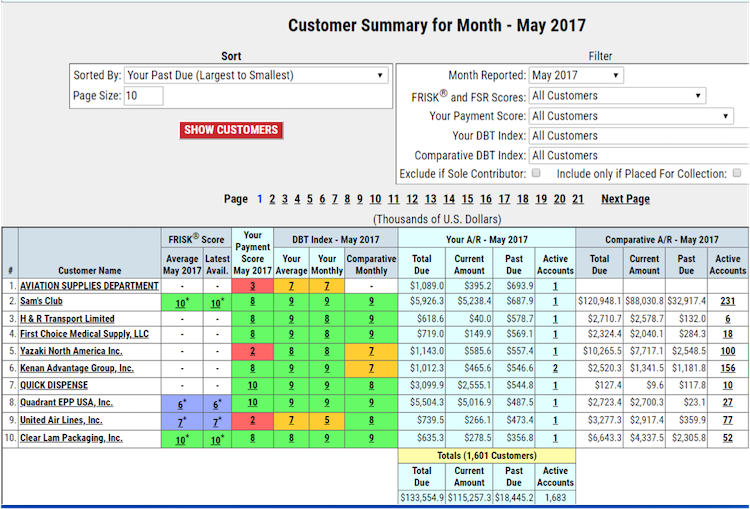Click Totals (1,601 Customers) header

[486, 456]
